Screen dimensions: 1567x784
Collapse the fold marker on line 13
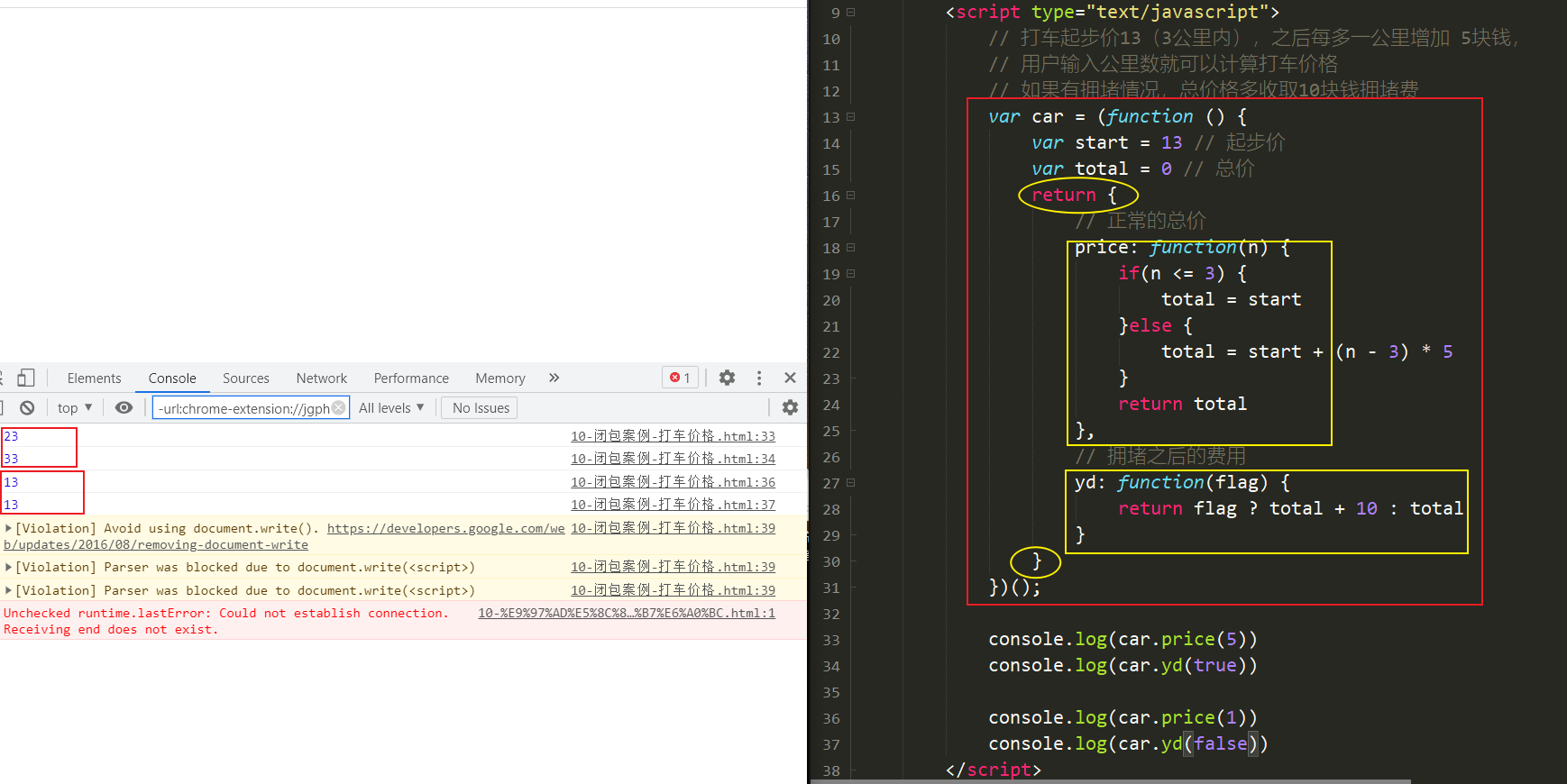point(850,117)
